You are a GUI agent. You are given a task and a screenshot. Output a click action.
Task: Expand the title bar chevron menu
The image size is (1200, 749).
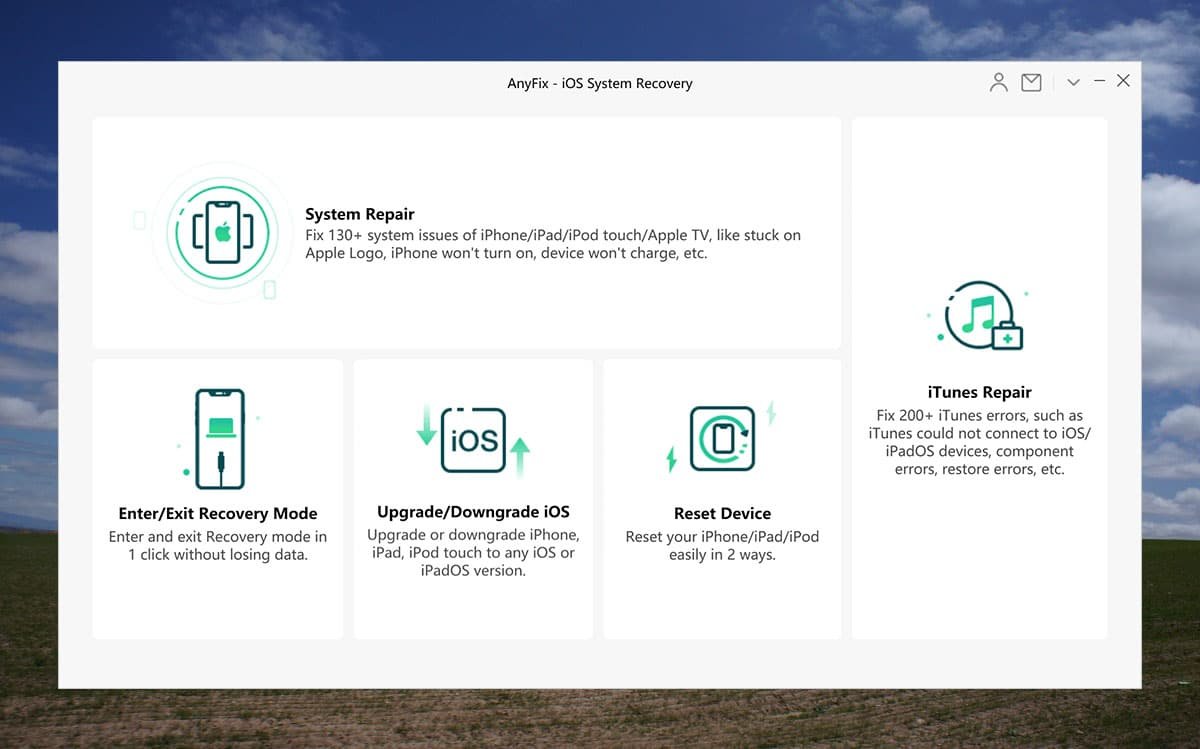[1073, 83]
